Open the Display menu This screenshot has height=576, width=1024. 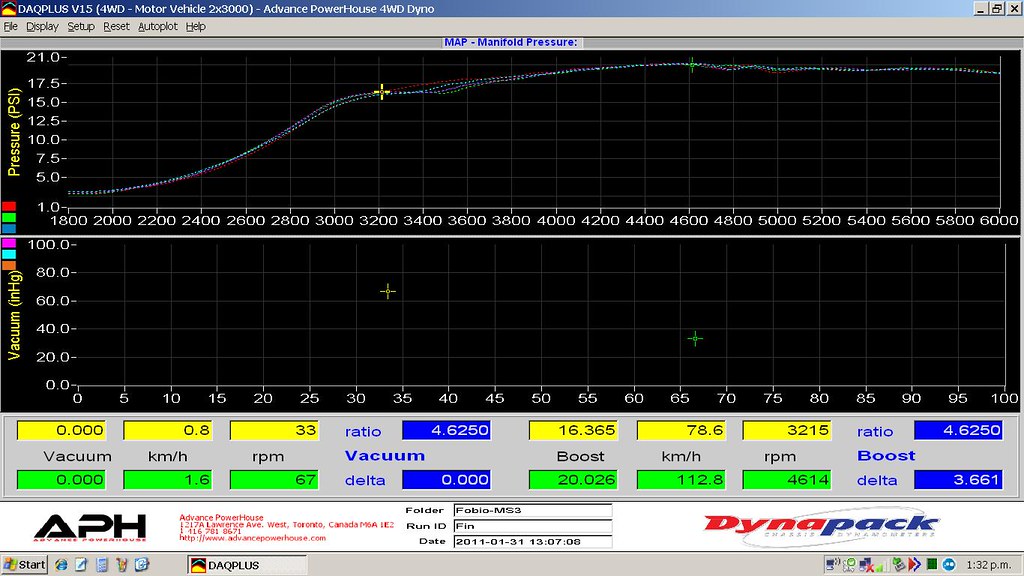[42, 26]
